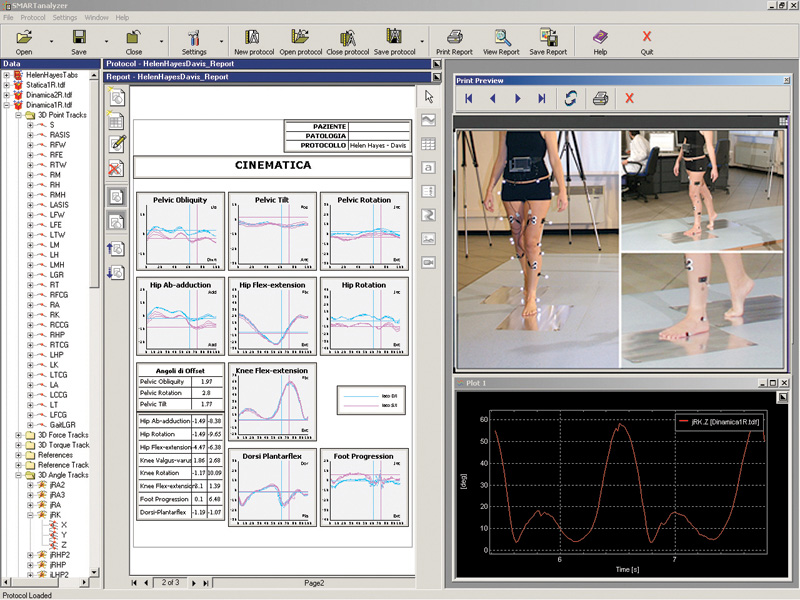The height and width of the screenshot is (600, 800).
Task: Collapse the Dinamica1R.tdf tree node
Action: pos(7,105)
